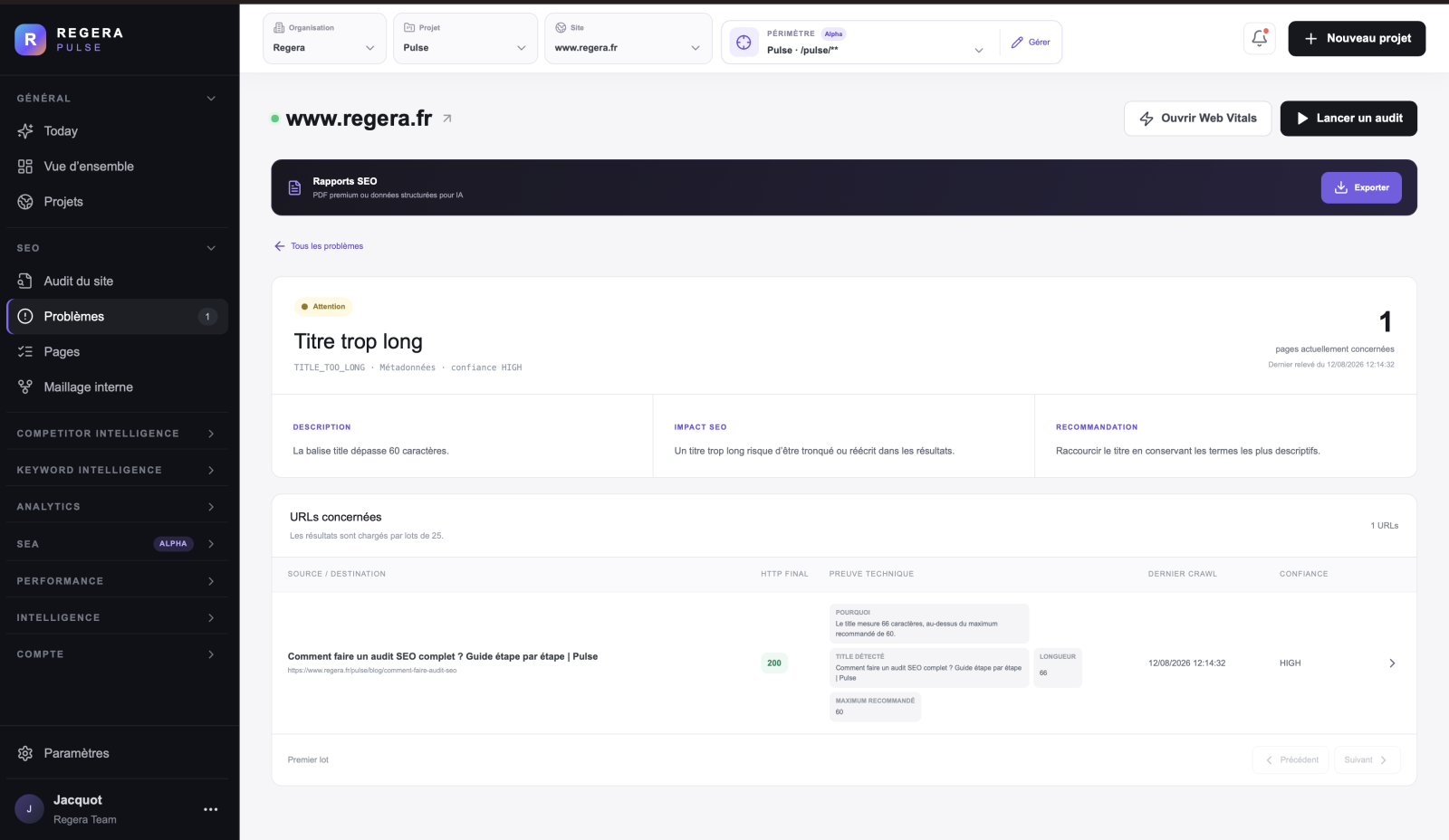The image size is (1449, 840).
Task: Click the Site globe icon label
Action: pos(561,28)
